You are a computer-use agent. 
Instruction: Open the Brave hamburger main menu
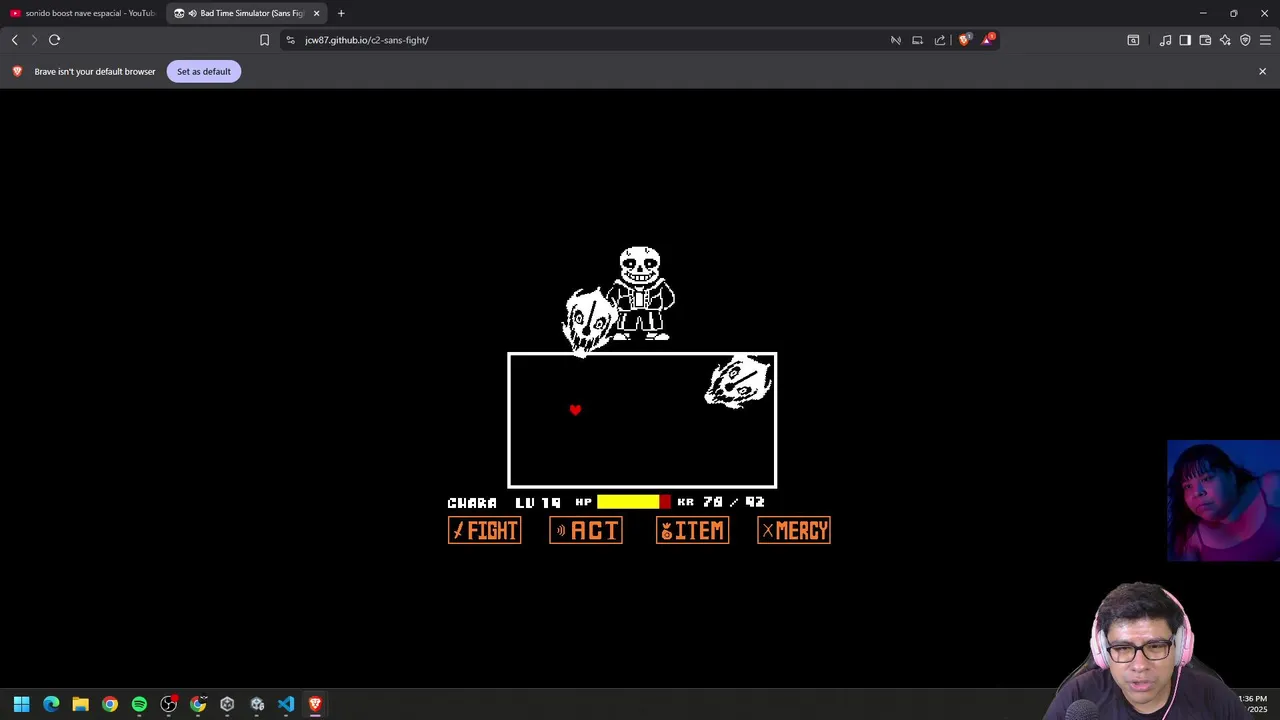tap(1265, 40)
